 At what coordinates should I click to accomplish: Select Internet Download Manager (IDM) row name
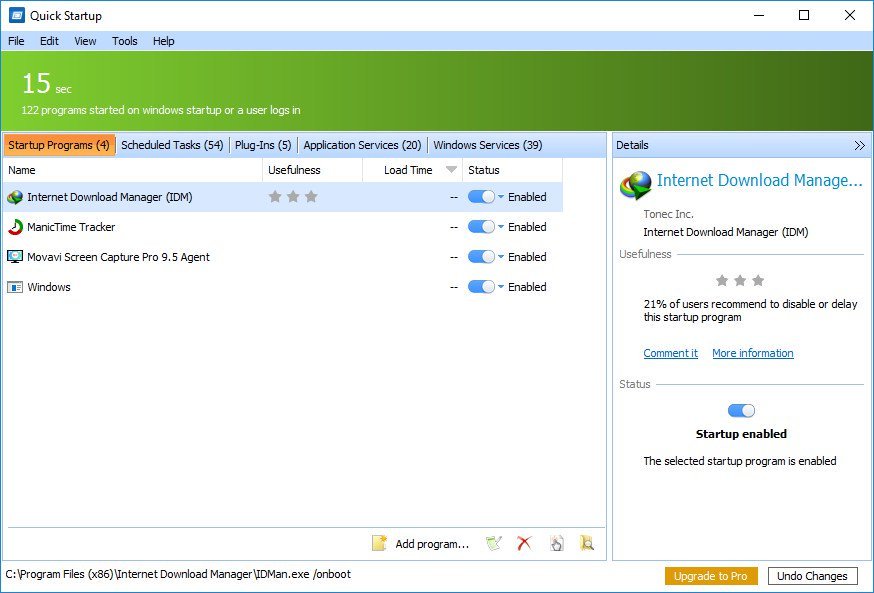109,197
